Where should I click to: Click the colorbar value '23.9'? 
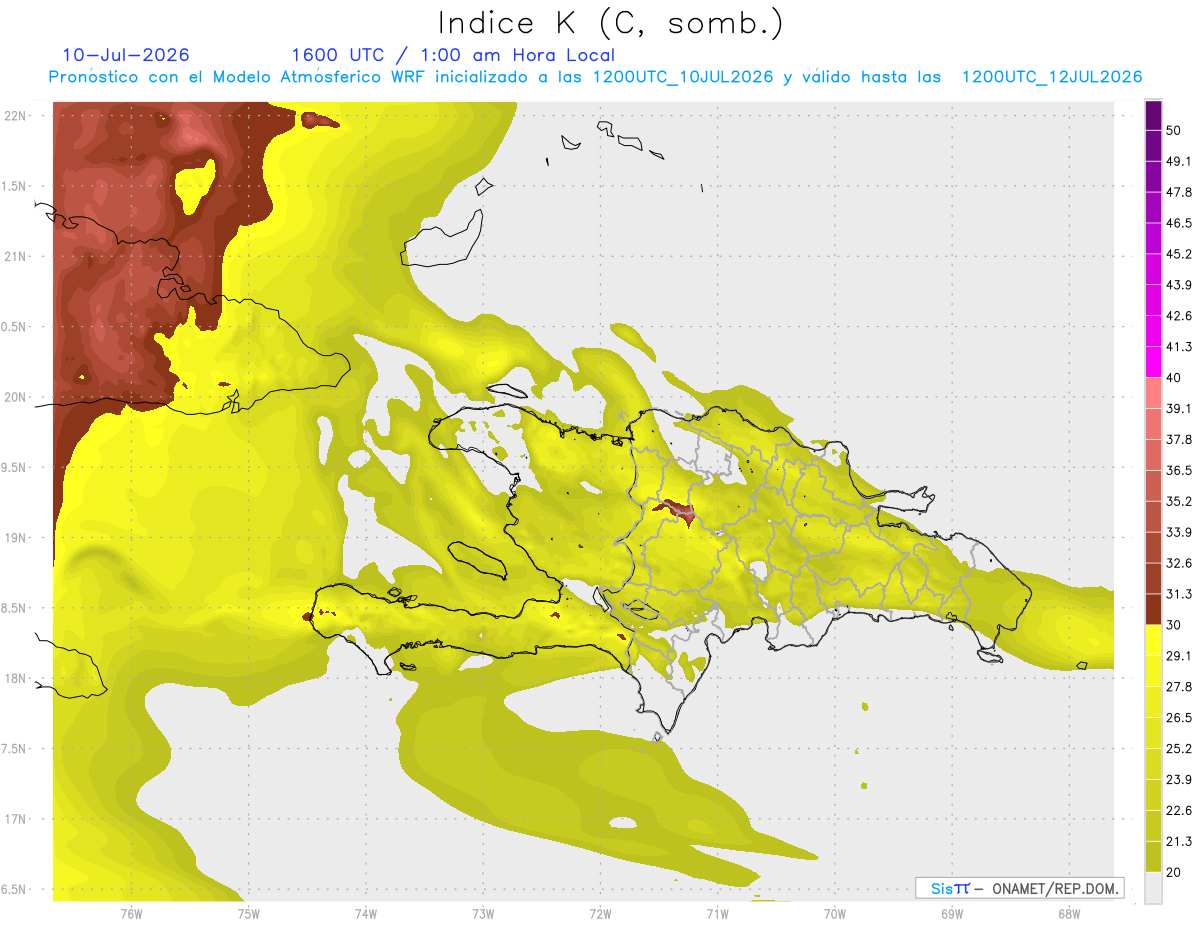1179,779
